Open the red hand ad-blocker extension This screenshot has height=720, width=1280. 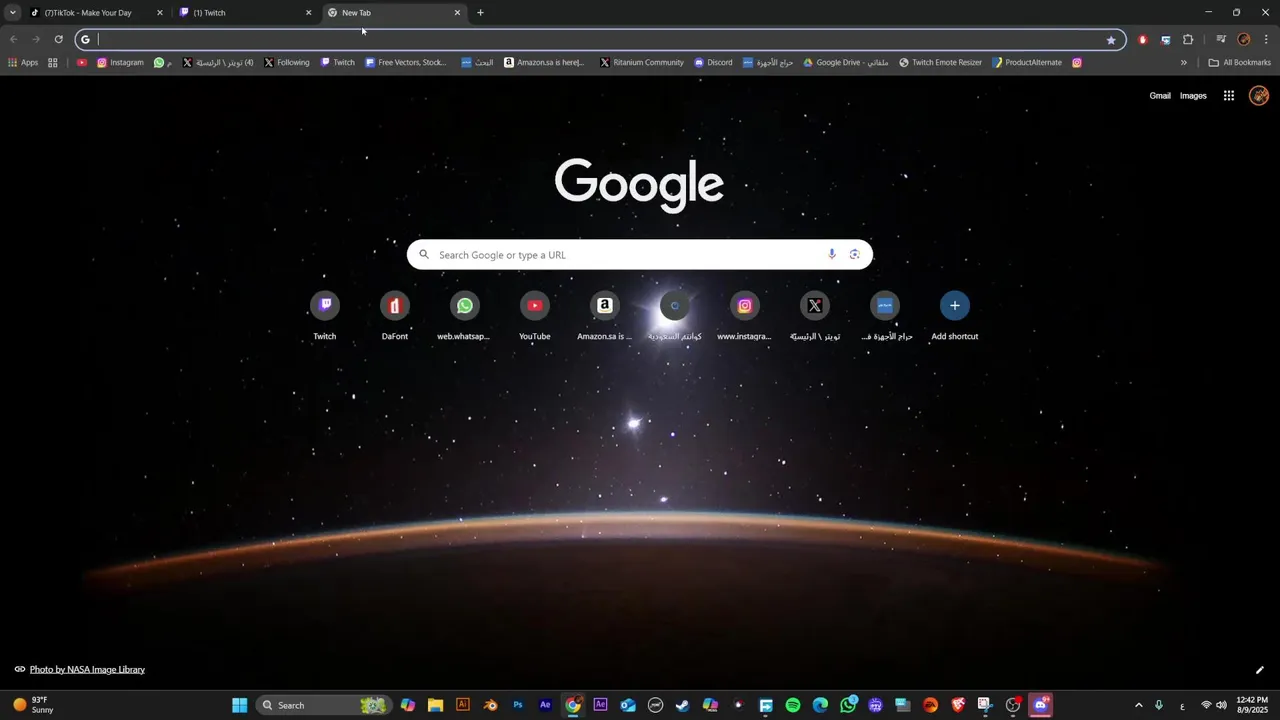tap(1143, 40)
